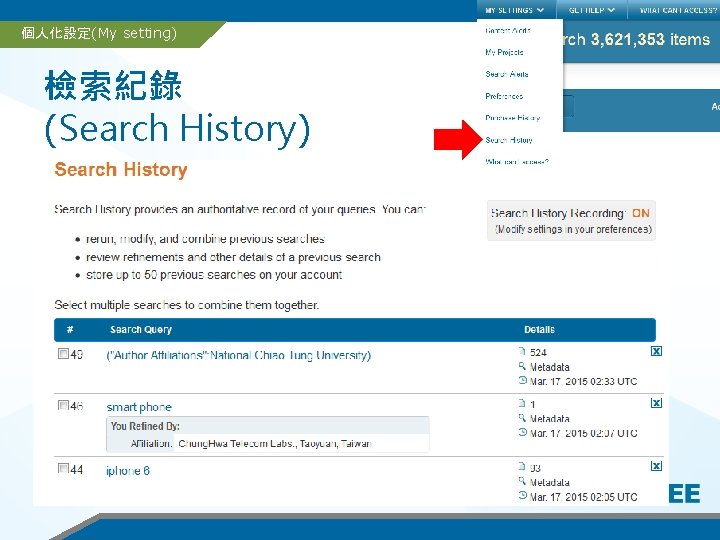
Task: Open the GET HELP dropdown
Action: click(591, 10)
